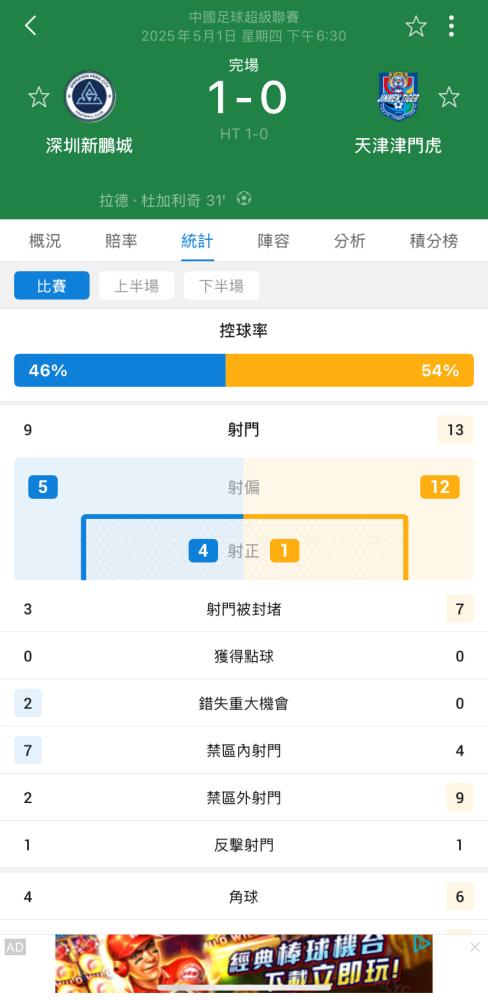Select the 上半場 filter
Viewport: 488px width, 1000px height.
tap(137, 285)
